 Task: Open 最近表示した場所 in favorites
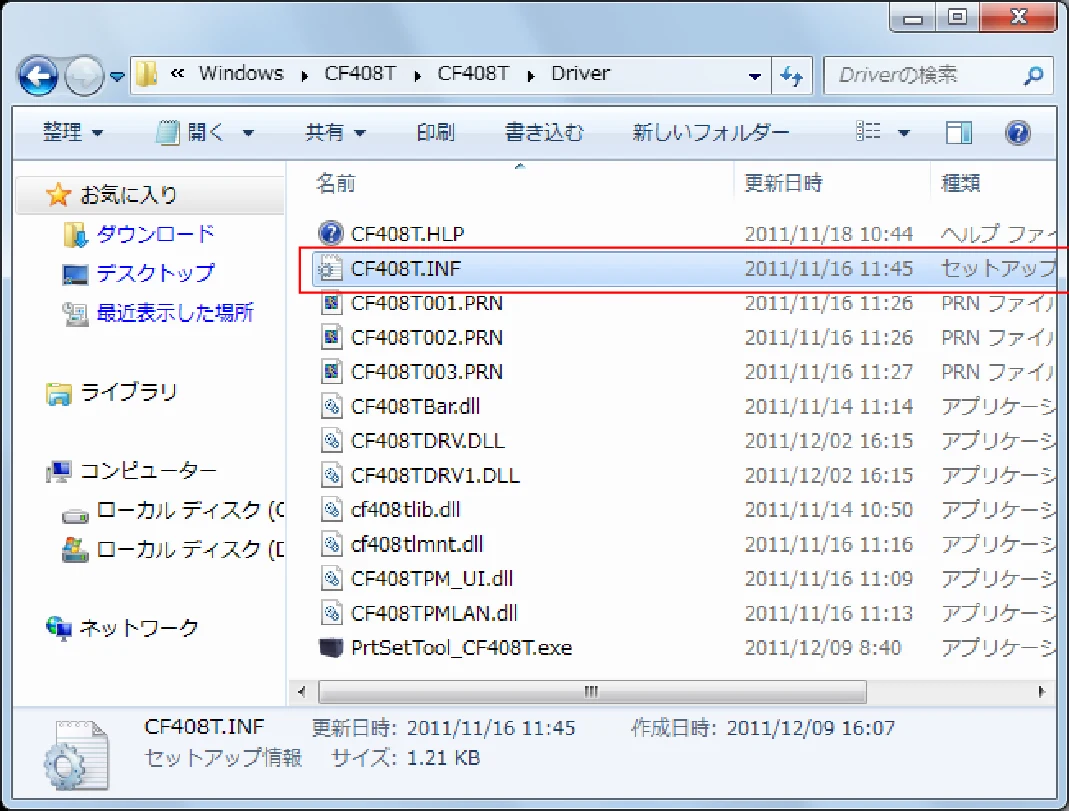pyautogui.click(x=175, y=313)
